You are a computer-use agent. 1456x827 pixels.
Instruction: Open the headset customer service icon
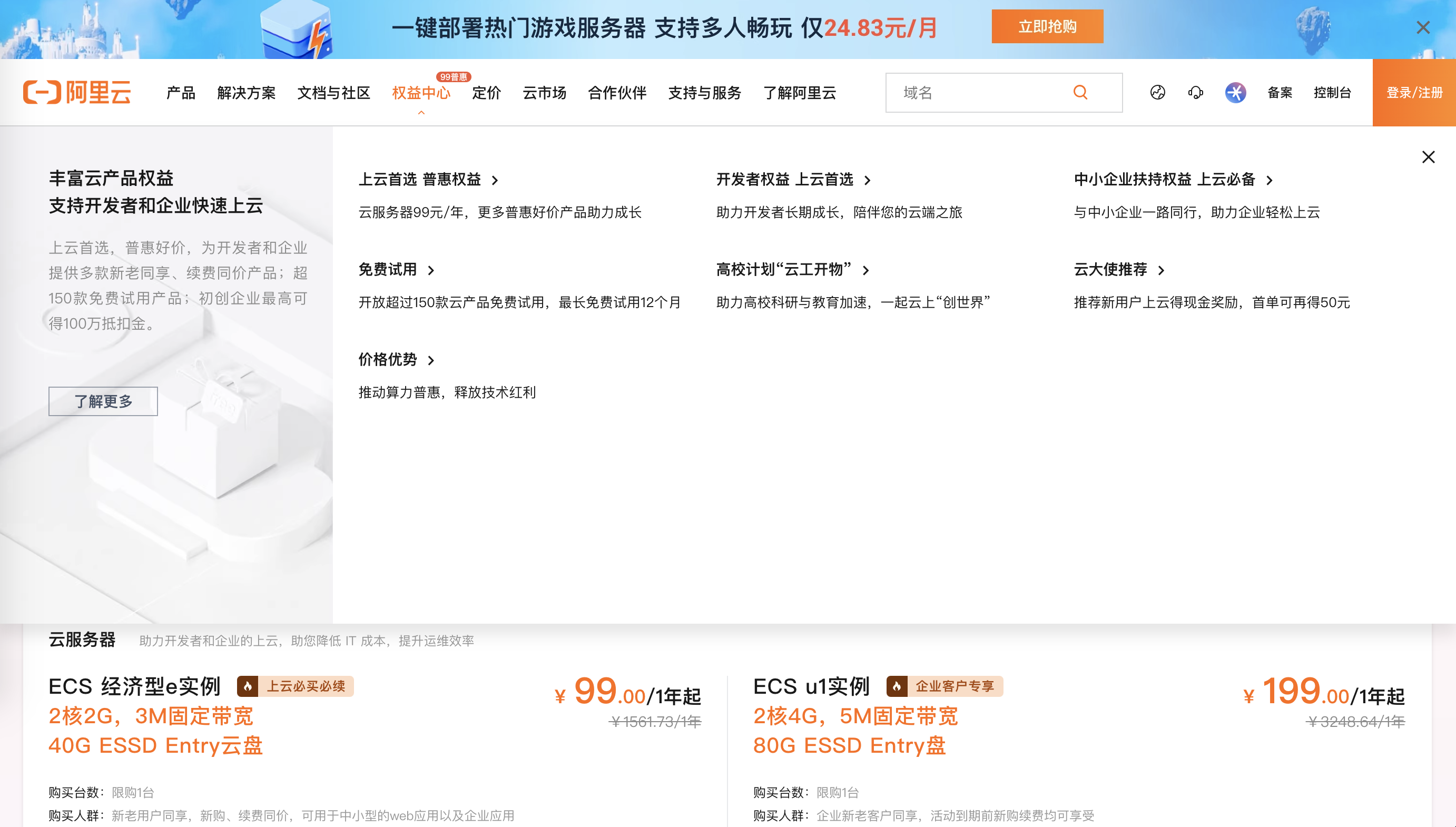1195,92
